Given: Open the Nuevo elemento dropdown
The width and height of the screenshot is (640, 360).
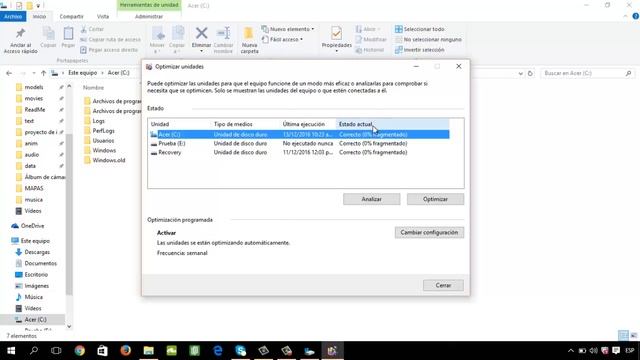Looking at the screenshot, I should [288, 29].
